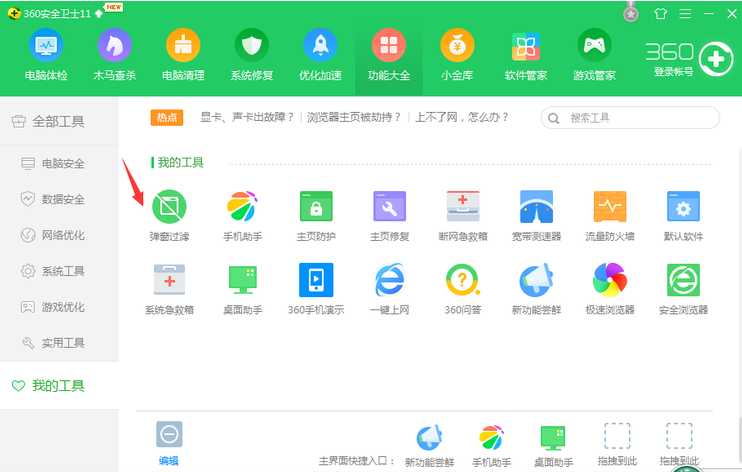Screen dimensions: 742x472
Task: Open link 显卡、声卡出故障？
Action: click(x=247, y=117)
